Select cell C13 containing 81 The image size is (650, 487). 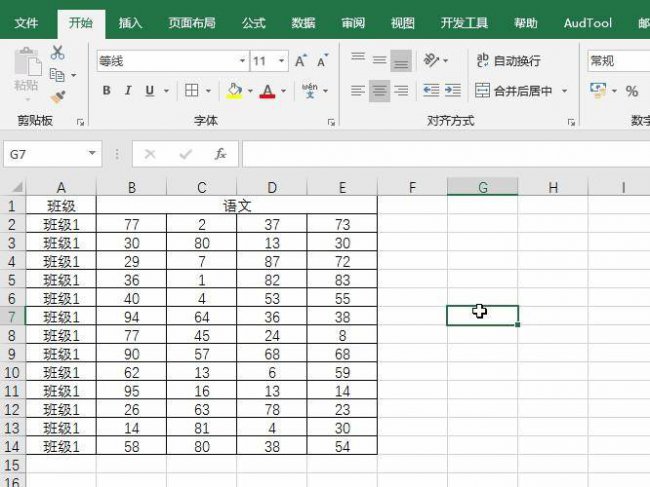pyautogui.click(x=201, y=428)
